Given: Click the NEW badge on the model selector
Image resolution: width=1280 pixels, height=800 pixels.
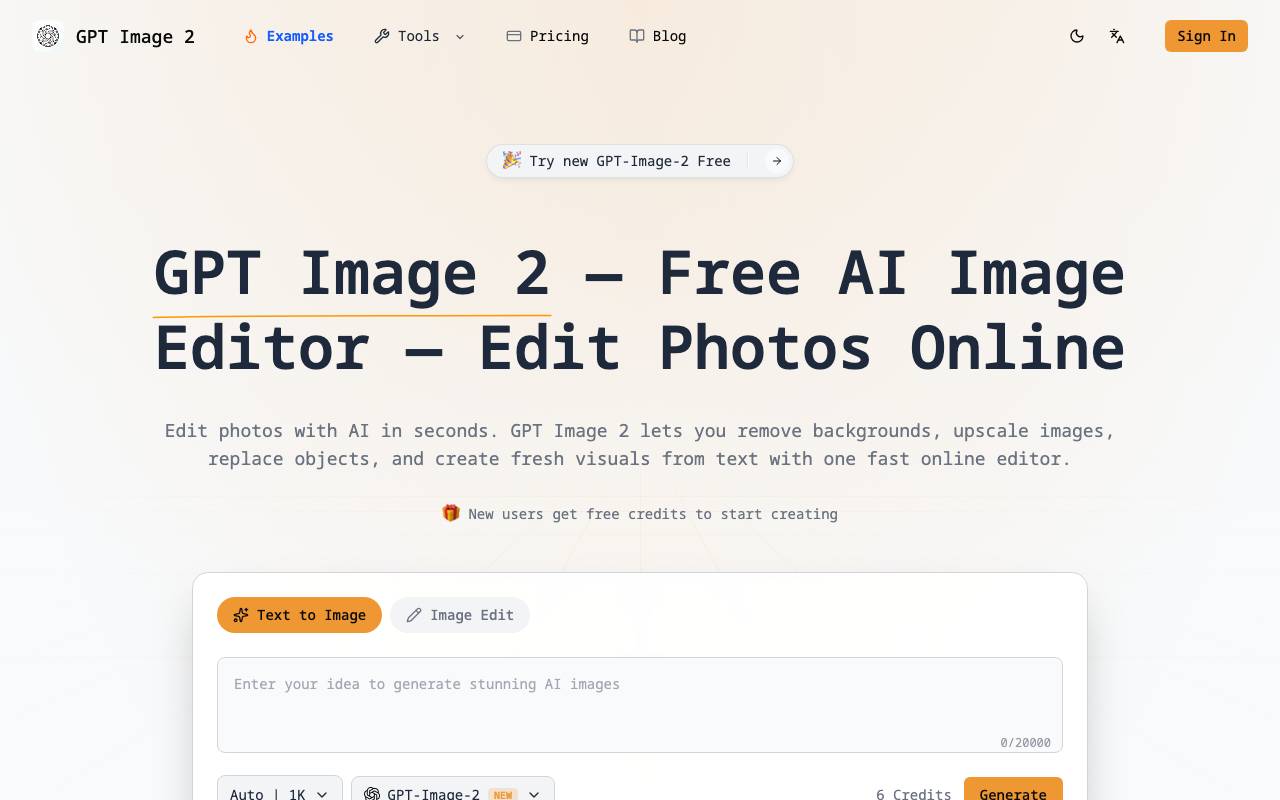Looking at the screenshot, I should pyautogui.click(x=503, y=795).
